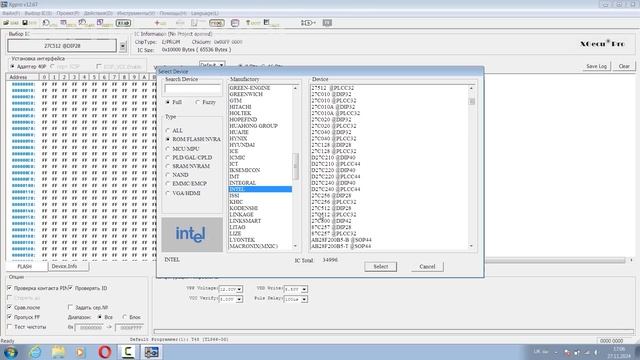Click the chip-with-arrows toolbar icon
The height and width of the screenshot is (360, 640).
tap(308, 23)
